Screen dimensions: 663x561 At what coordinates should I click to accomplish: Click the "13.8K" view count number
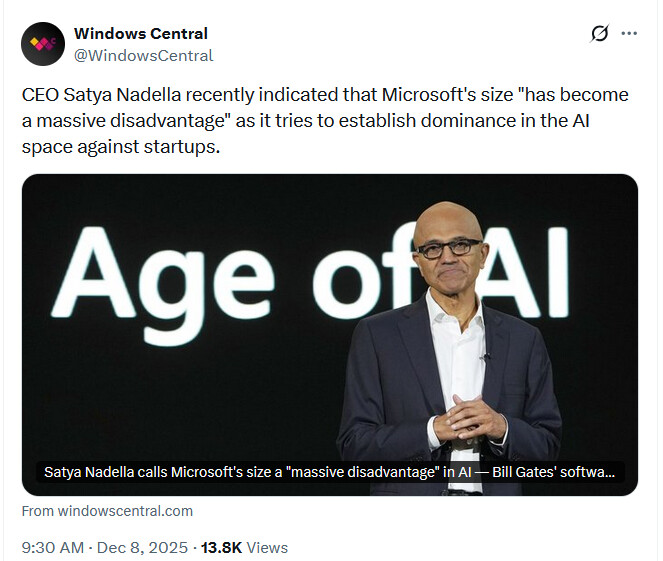221,547
